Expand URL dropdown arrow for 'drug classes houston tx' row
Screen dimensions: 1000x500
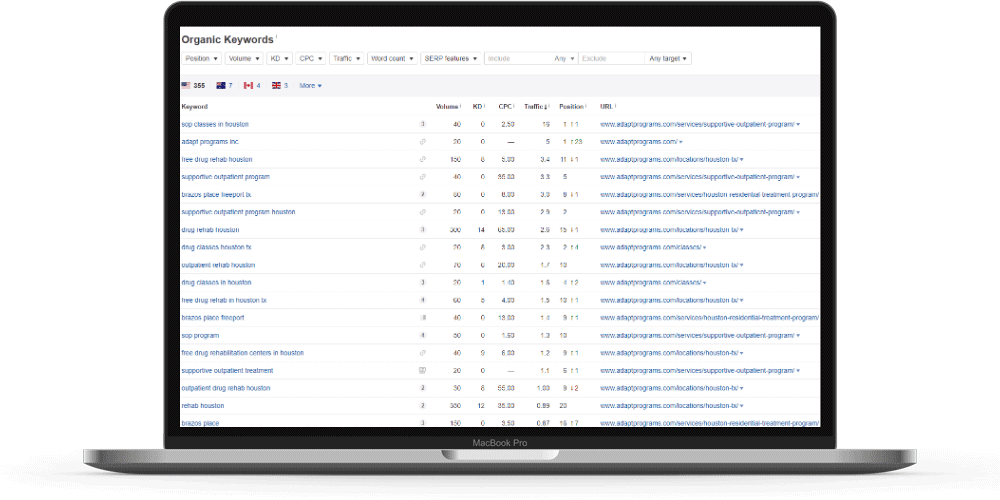(x=704, y=247)
